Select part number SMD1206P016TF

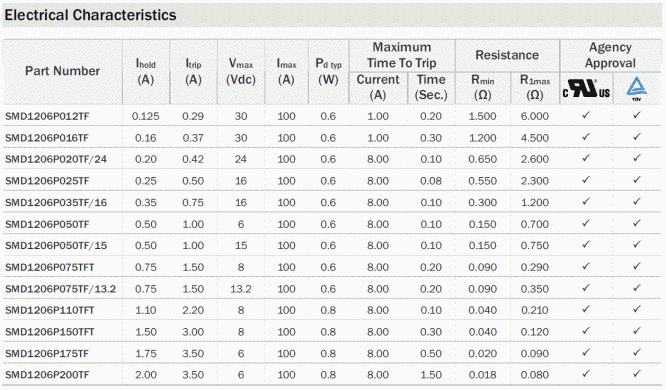tap(47, 138)
